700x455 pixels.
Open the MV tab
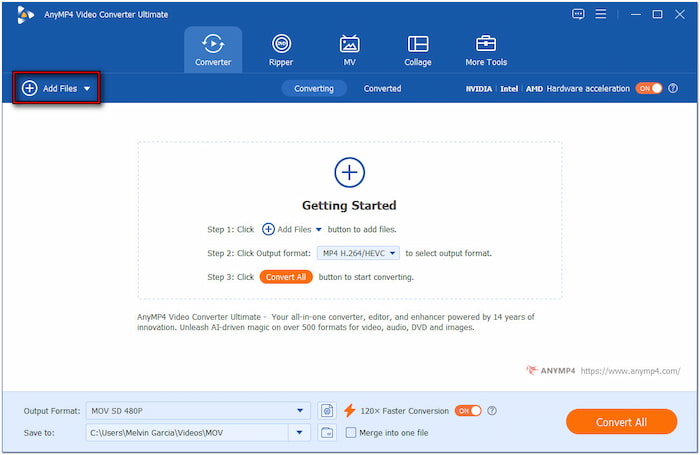click(x=349, y=50)
